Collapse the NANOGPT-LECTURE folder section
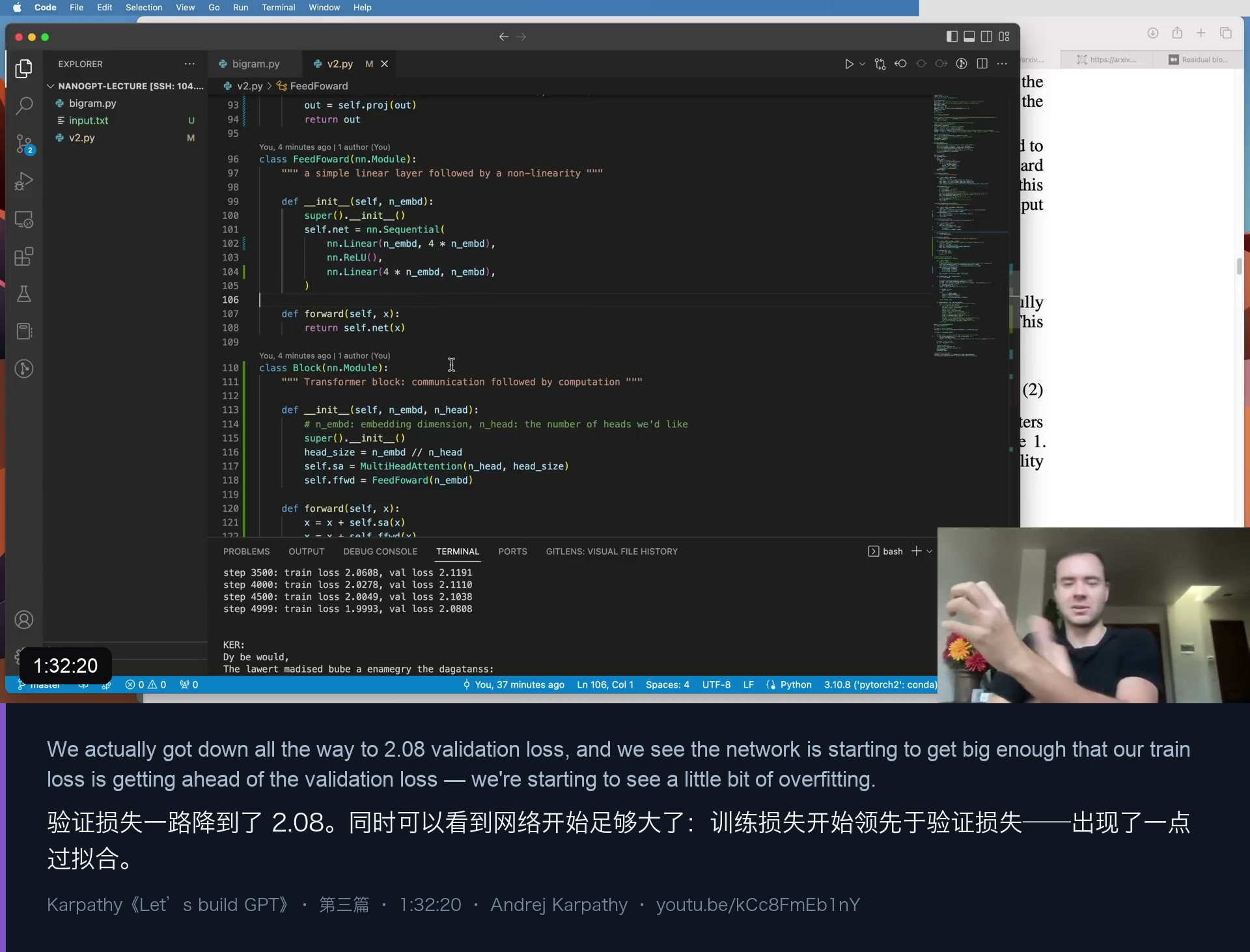 point(125,86)
